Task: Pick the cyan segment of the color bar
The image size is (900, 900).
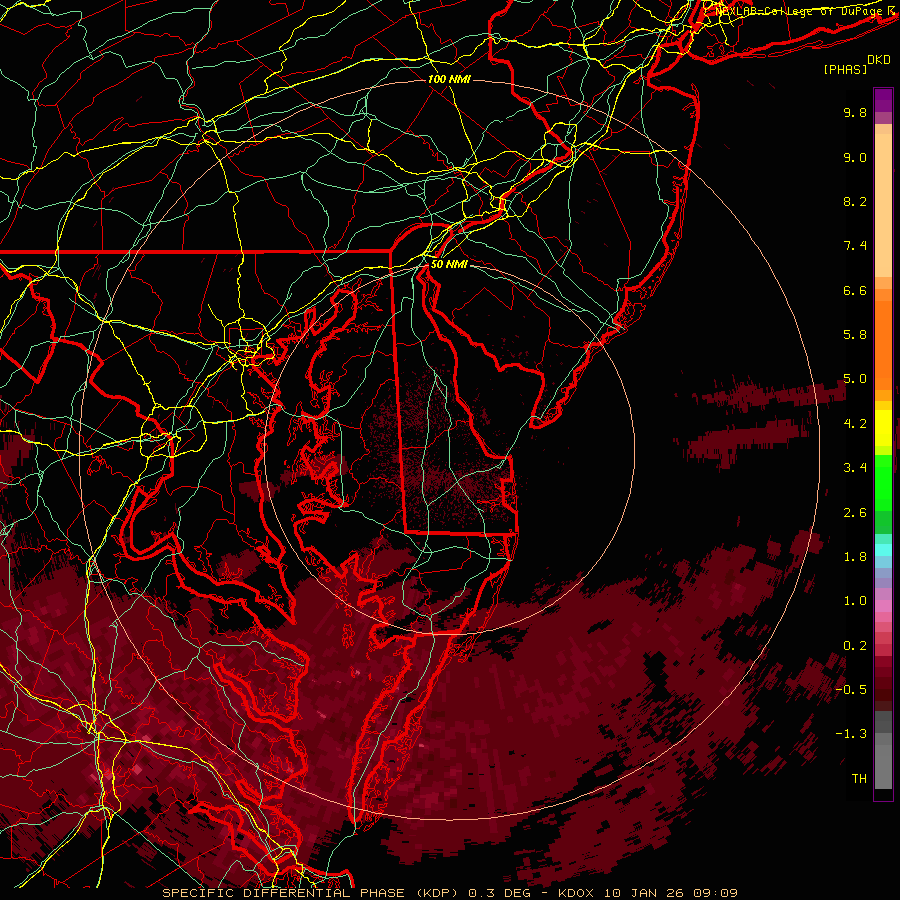Action: (x=883, y=550)
